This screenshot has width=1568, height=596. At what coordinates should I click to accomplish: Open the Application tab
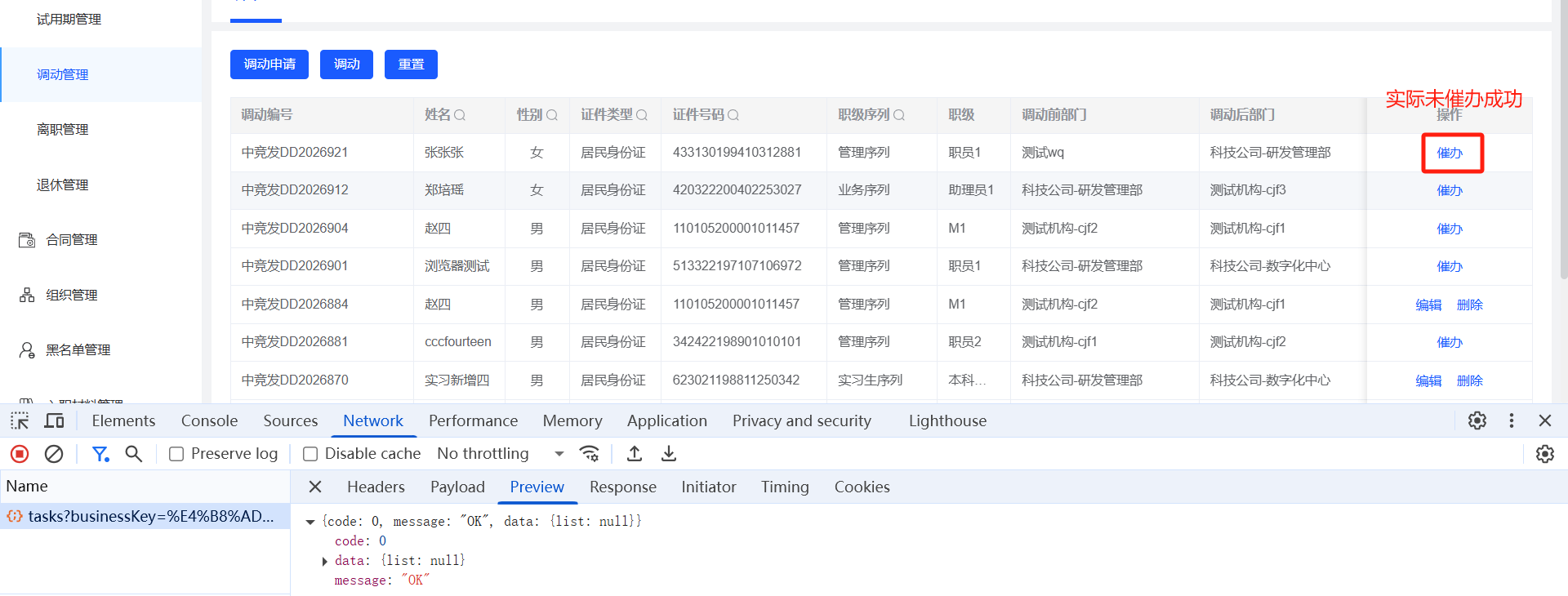[x=667, y=420]
